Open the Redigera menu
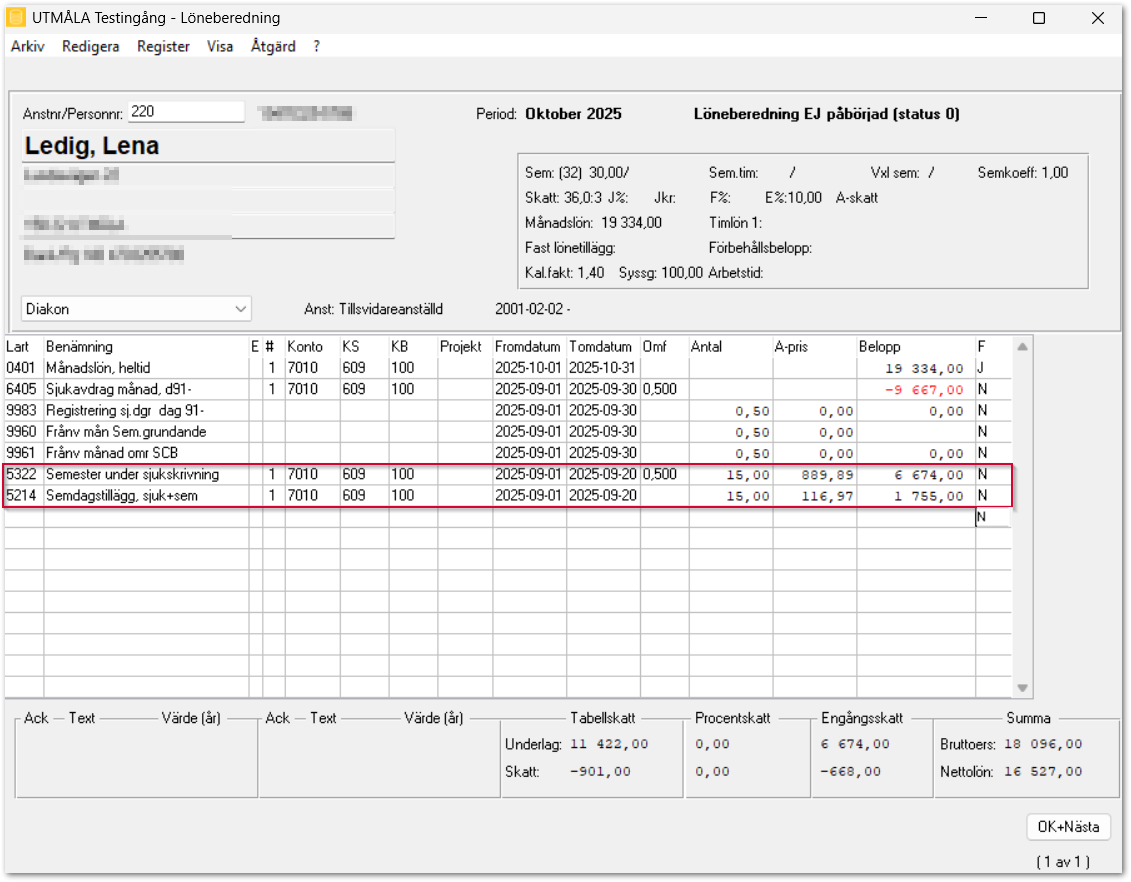Image resolution: width=1131 pixels, height=882 pixels. pyautogui.click(x=90, y=46)
